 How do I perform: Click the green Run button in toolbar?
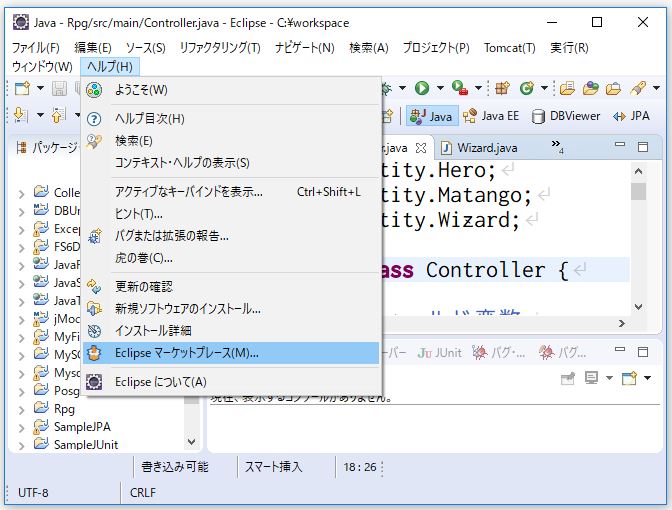422,88
